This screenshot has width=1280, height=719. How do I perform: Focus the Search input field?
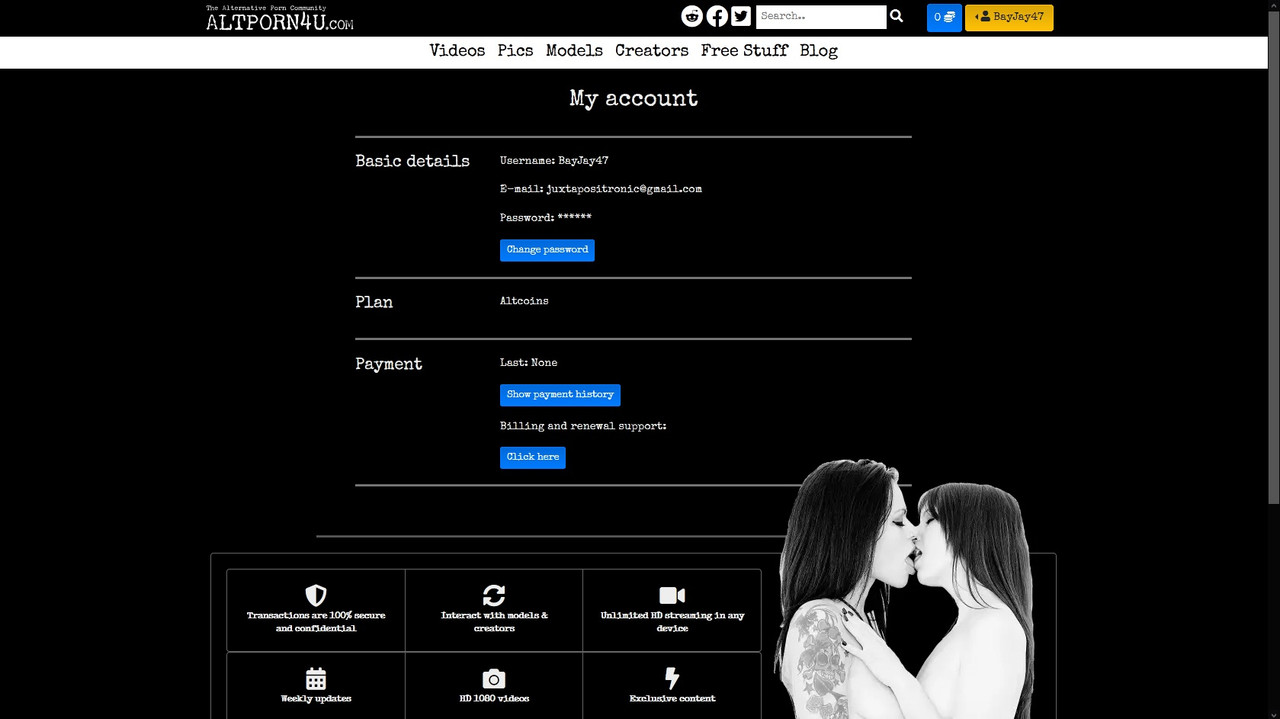point(821,17)
